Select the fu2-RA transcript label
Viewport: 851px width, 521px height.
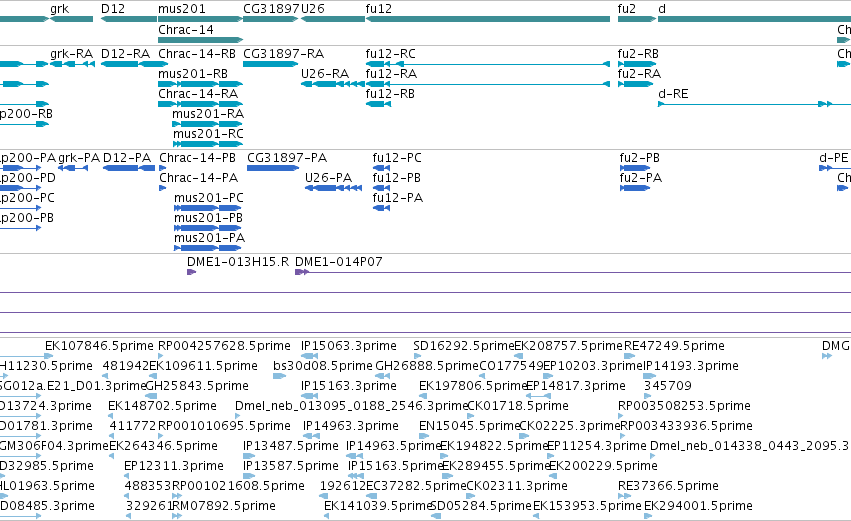tap(639, 74)
